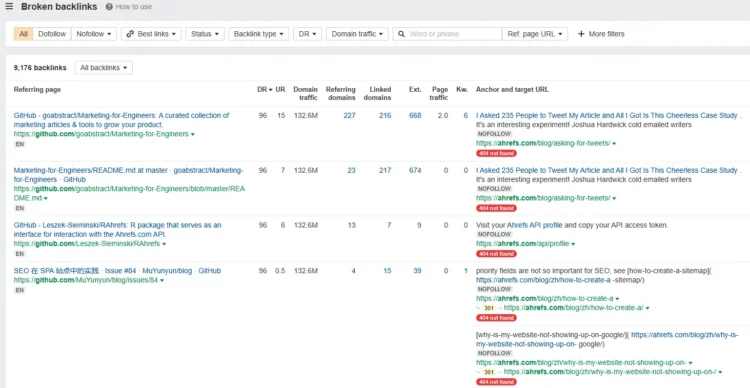Open the Status filter dropdown
The height and width of the screenshot is (388, 750).
(x=205, y=34)
